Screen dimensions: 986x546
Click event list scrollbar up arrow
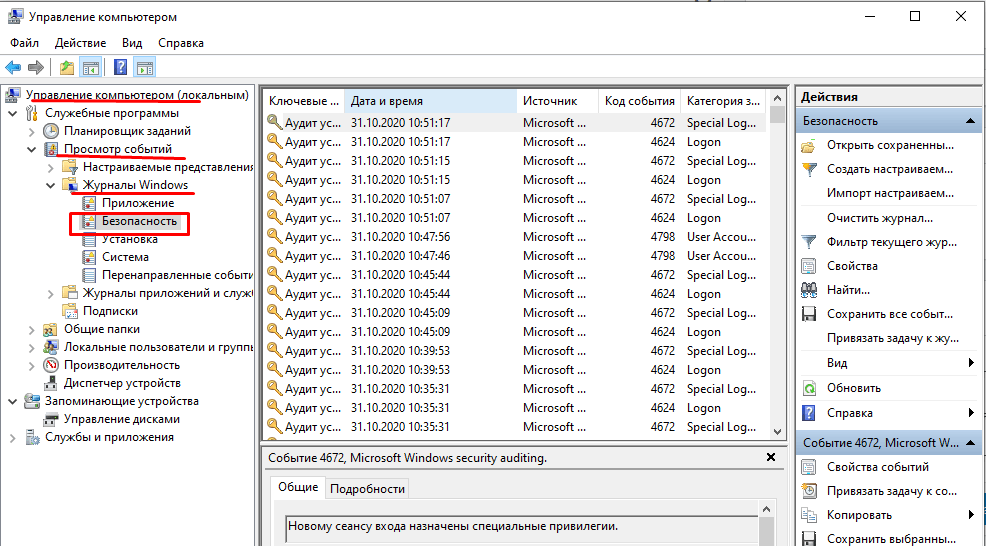777,98
